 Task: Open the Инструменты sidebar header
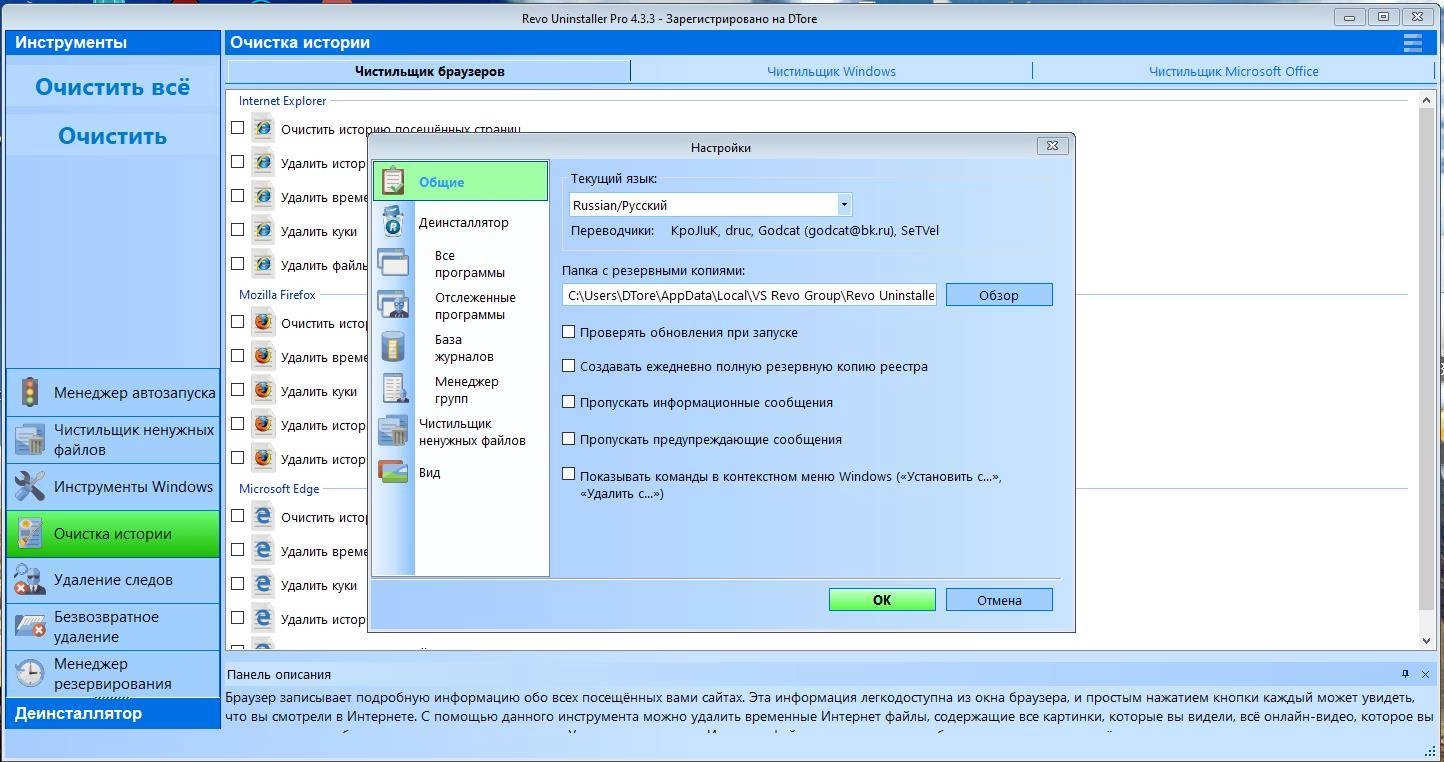tap(112, 42)
